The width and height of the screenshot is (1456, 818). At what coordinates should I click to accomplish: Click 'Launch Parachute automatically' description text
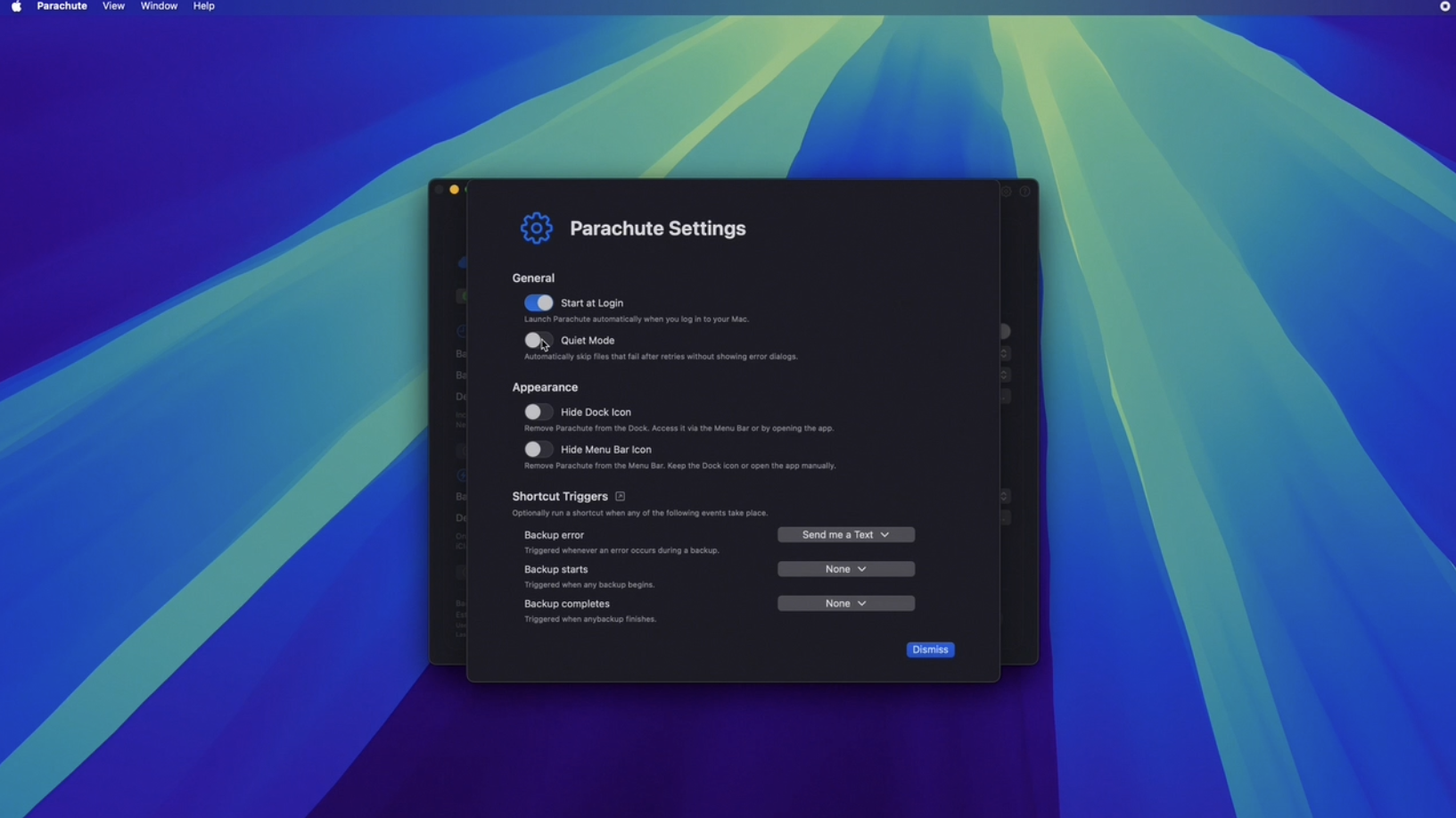(x=637, y=319)
